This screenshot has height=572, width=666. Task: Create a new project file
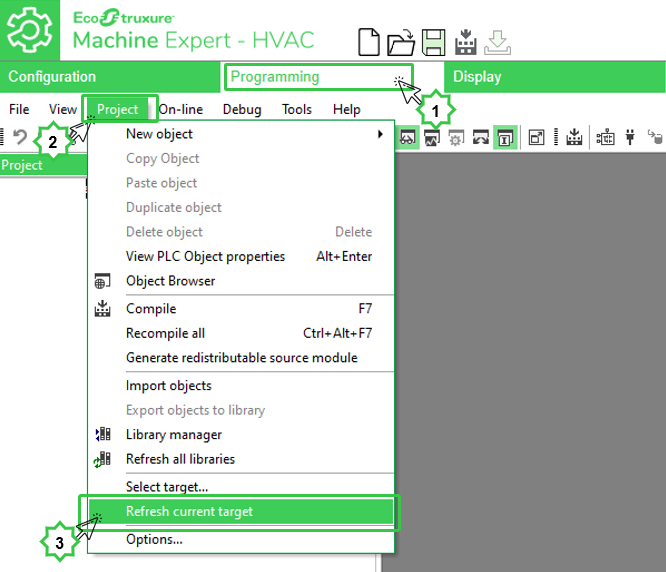tap(369, 42)
